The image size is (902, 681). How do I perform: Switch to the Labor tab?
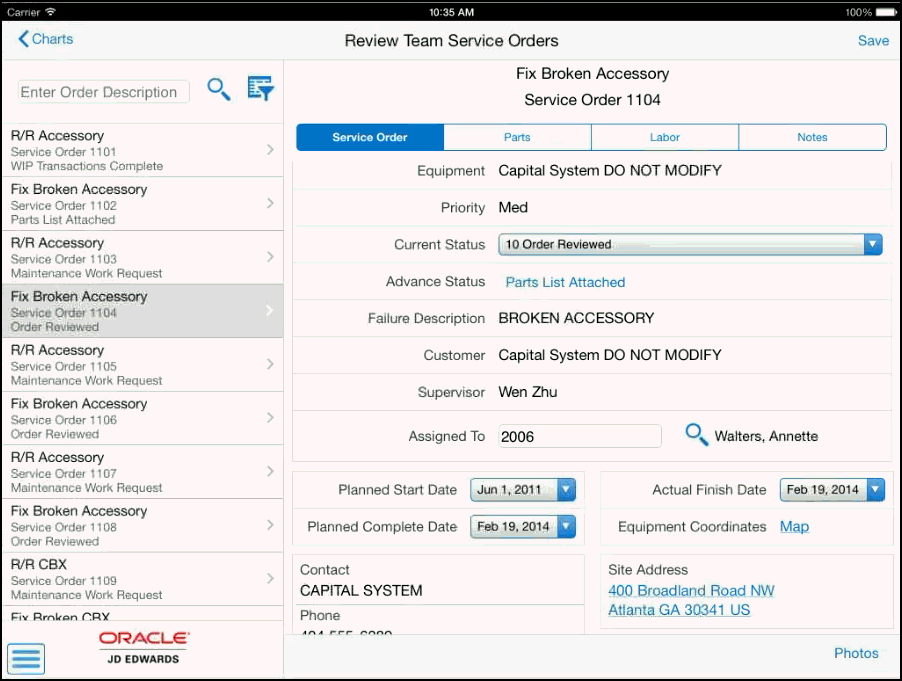[664, 137]
